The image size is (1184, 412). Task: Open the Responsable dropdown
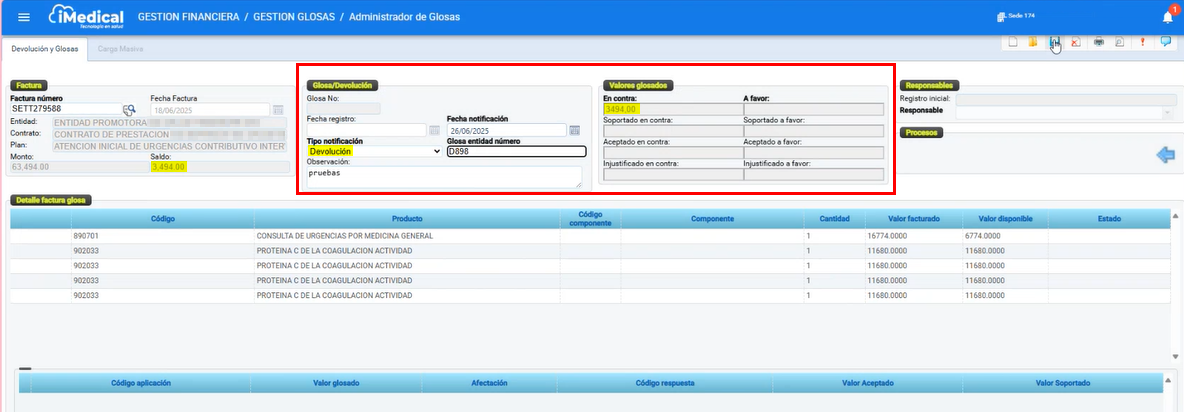pyautogui.click(x=1166, y=113)
